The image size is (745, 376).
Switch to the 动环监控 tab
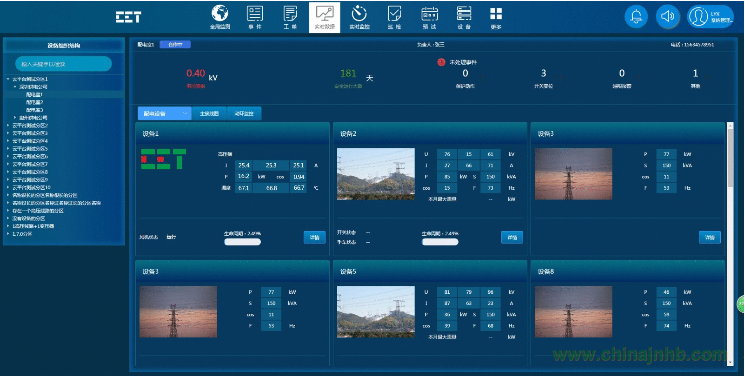[244, 114]
